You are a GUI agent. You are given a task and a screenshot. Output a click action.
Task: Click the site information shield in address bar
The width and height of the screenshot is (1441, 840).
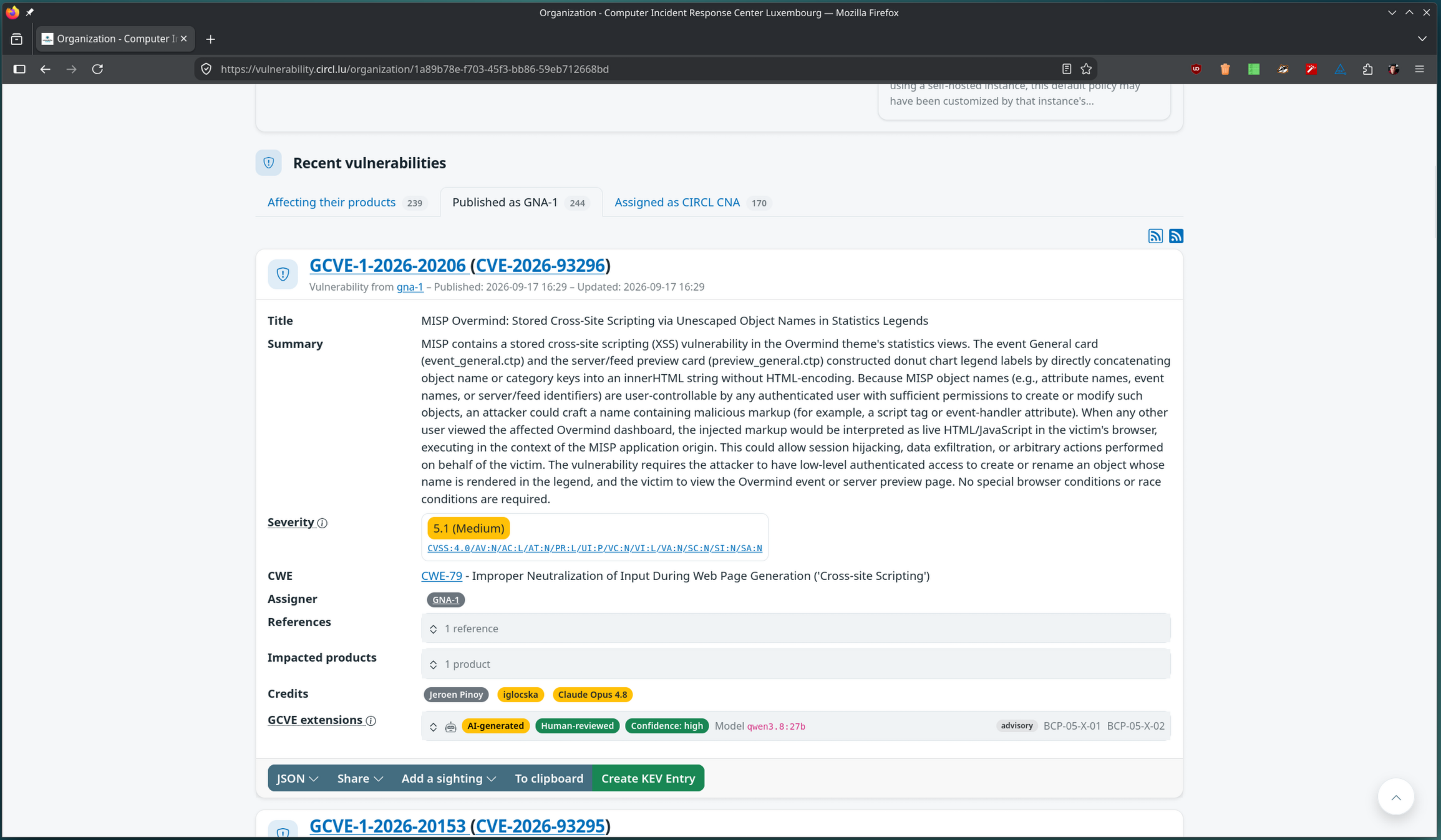(206, 69)
